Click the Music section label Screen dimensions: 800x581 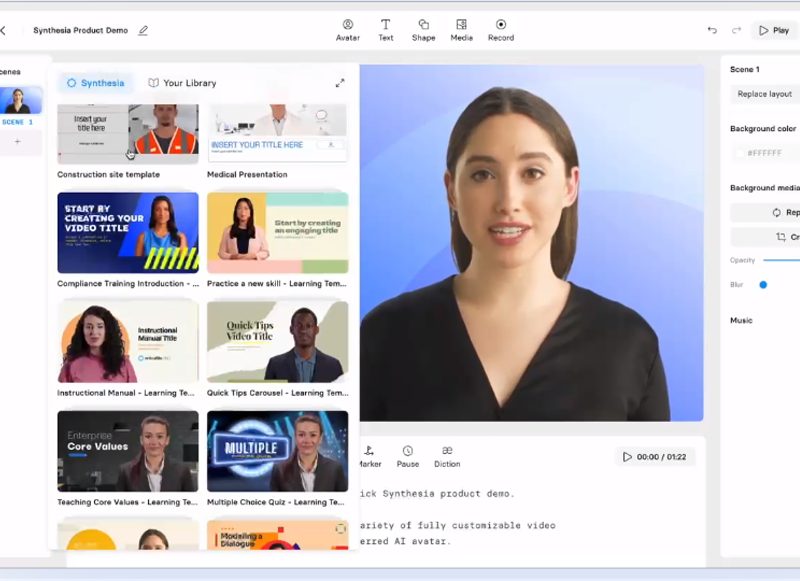pyautogui.click(x=741, y=320)
